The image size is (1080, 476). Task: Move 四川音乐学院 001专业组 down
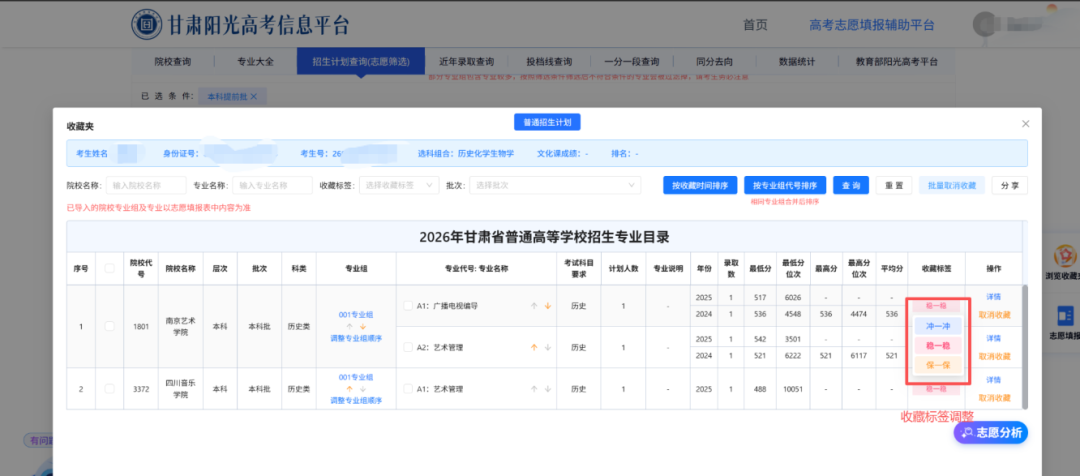pyautogui.click(x=363, y=389)
